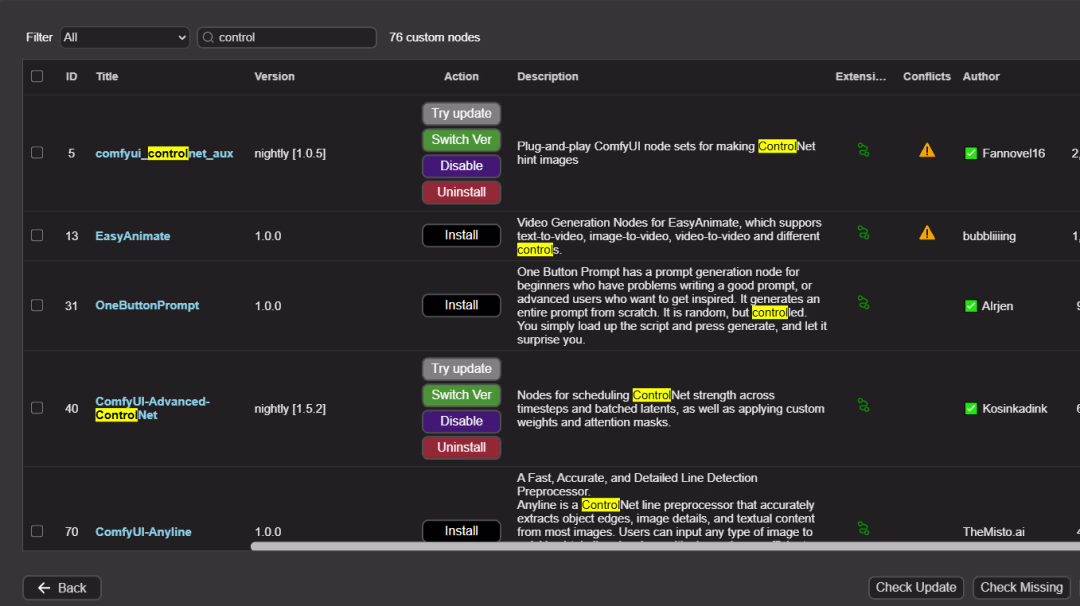Click the horizontal table scrollbar
This screenshot has height=606, width=1080.
coord(665,546)
